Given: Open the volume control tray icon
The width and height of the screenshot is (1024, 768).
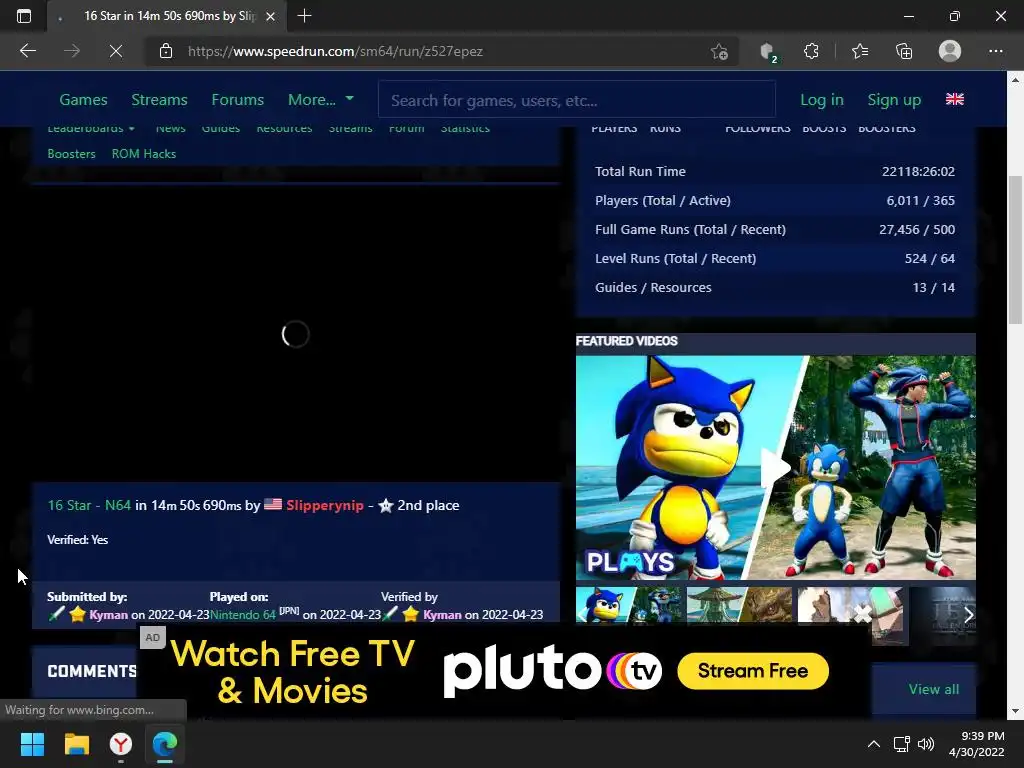Looking at the screenshot, I should [925, 744].
